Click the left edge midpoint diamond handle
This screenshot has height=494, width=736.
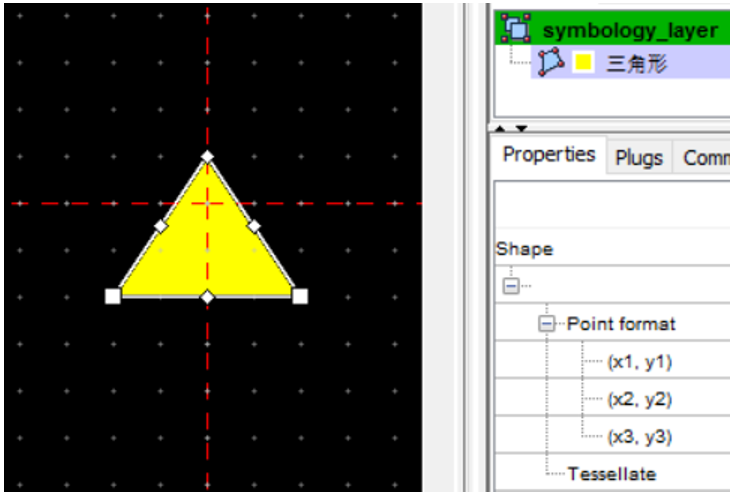click(161, 226)
